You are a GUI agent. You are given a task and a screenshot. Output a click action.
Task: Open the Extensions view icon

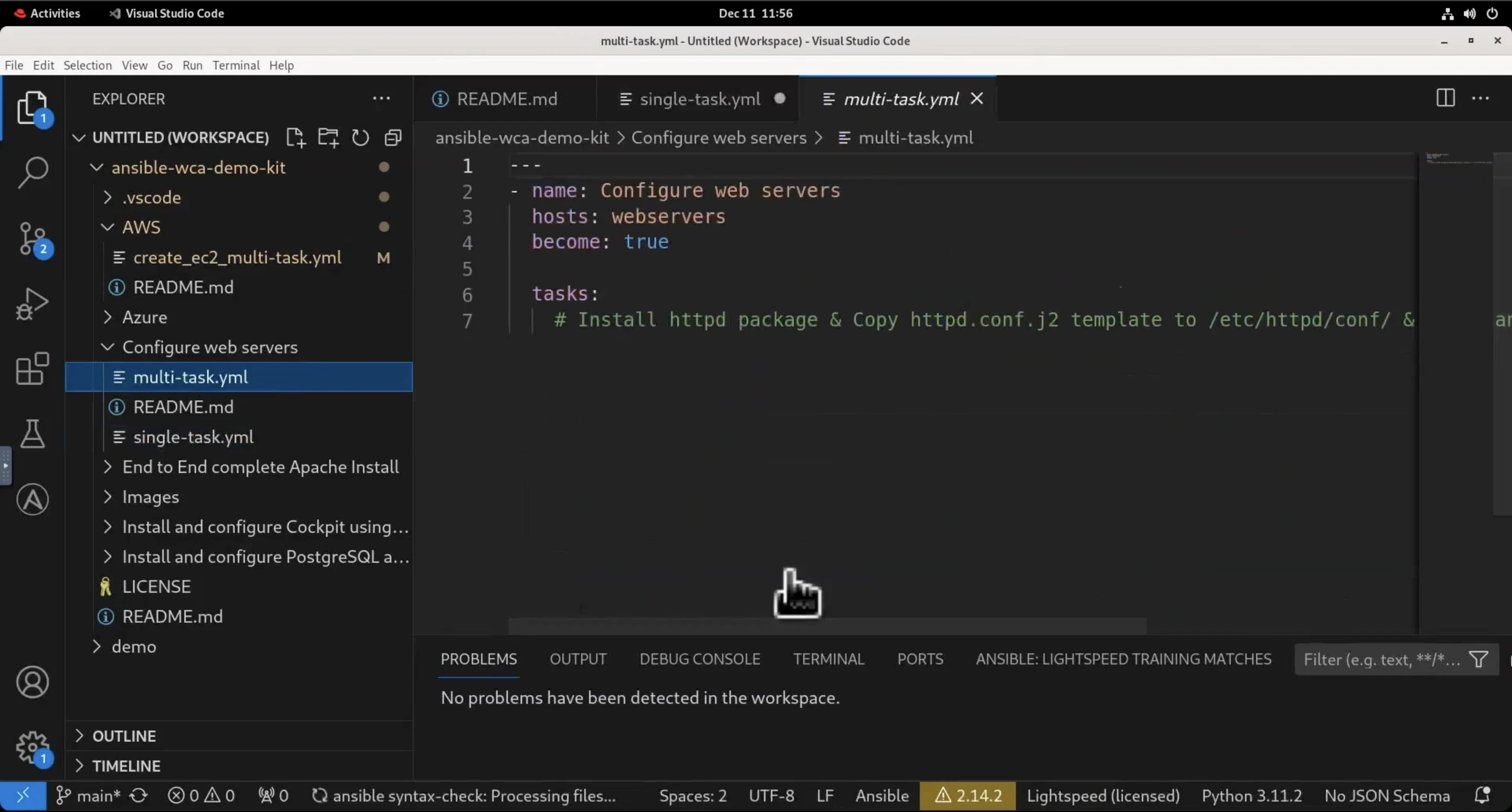(32, 369)
